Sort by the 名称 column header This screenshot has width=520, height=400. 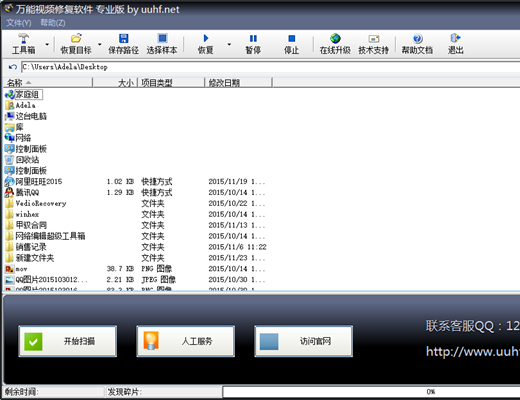(48, 82)
